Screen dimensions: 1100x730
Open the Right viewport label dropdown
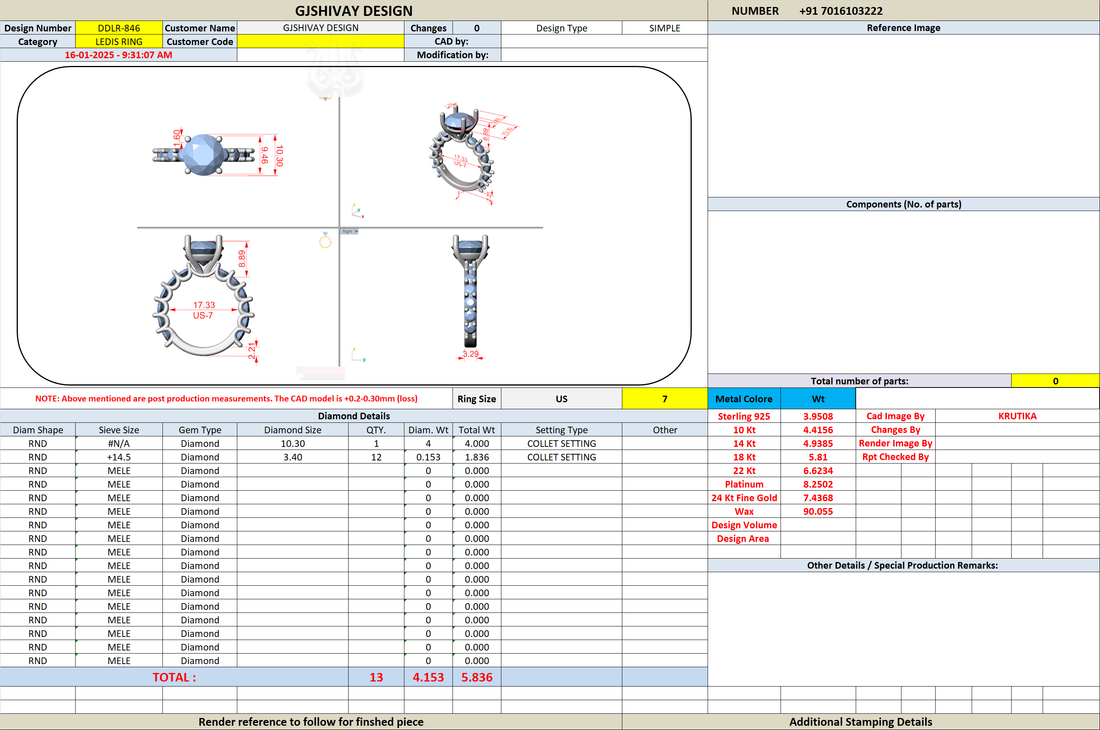[349, 231]
